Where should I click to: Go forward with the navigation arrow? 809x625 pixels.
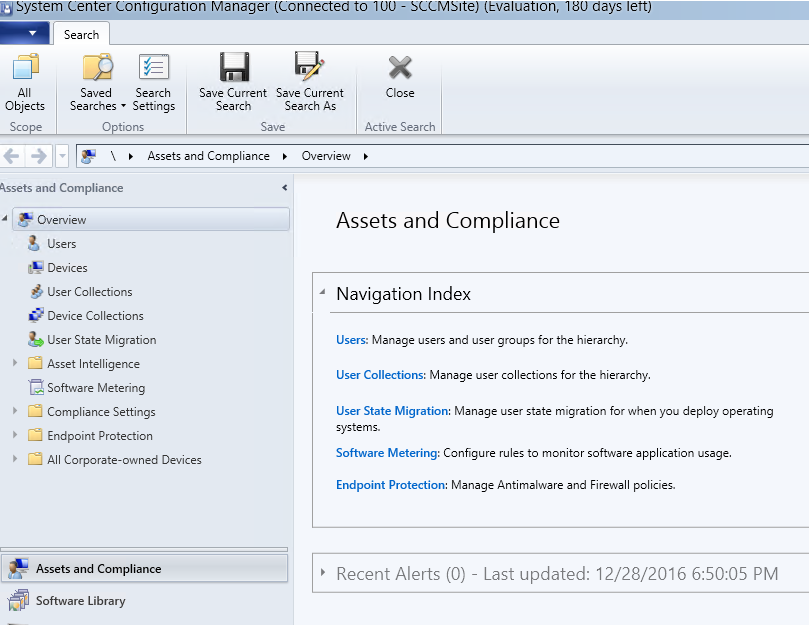pos(39,156)
